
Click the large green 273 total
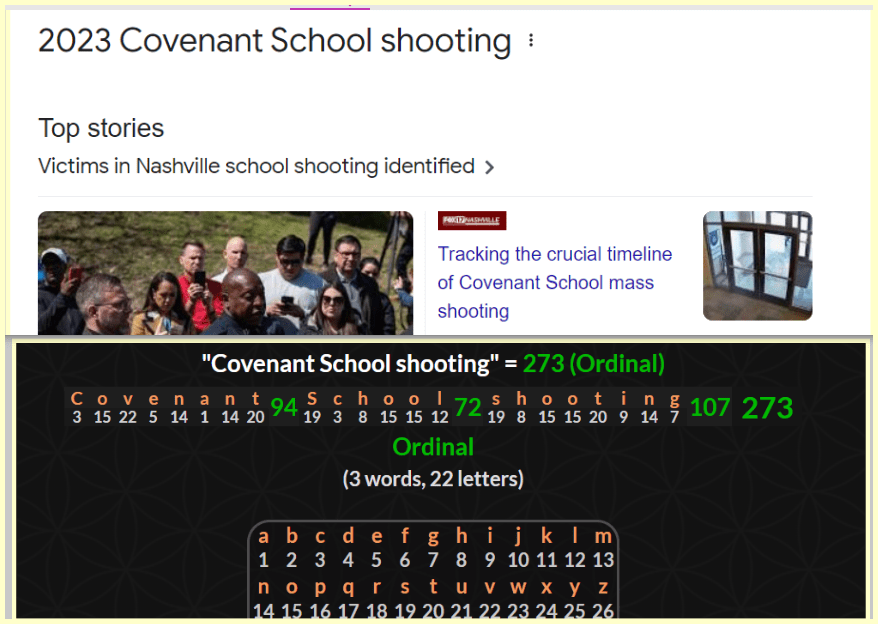767,408
